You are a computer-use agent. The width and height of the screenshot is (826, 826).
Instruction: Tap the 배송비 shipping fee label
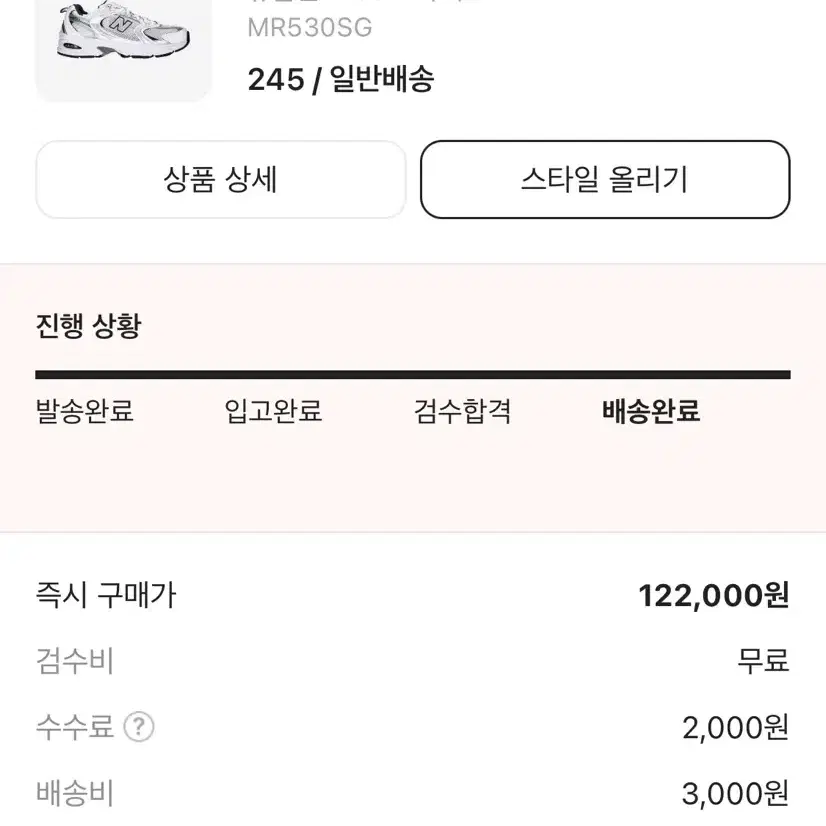point(74,793)
